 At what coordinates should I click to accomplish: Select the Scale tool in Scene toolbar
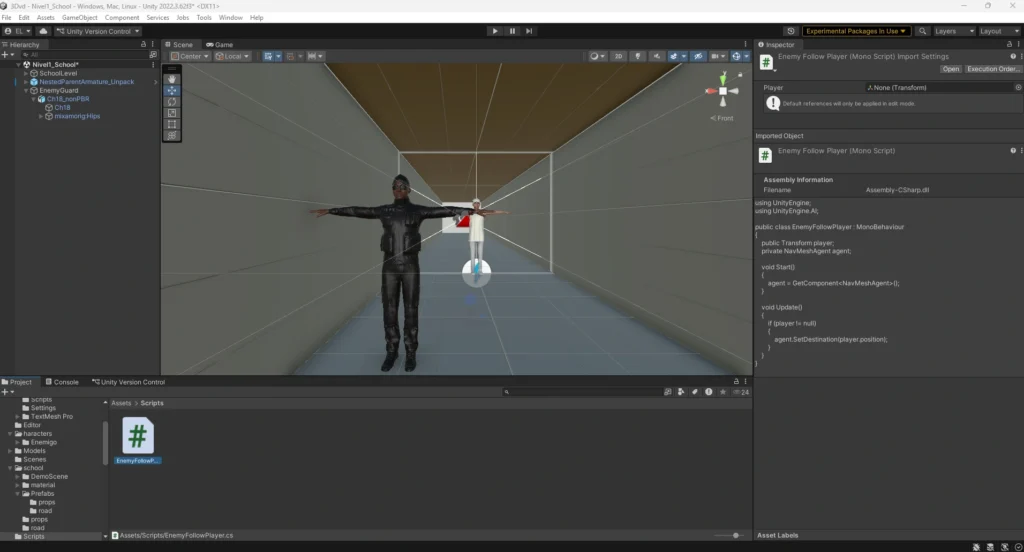[172, 113]
